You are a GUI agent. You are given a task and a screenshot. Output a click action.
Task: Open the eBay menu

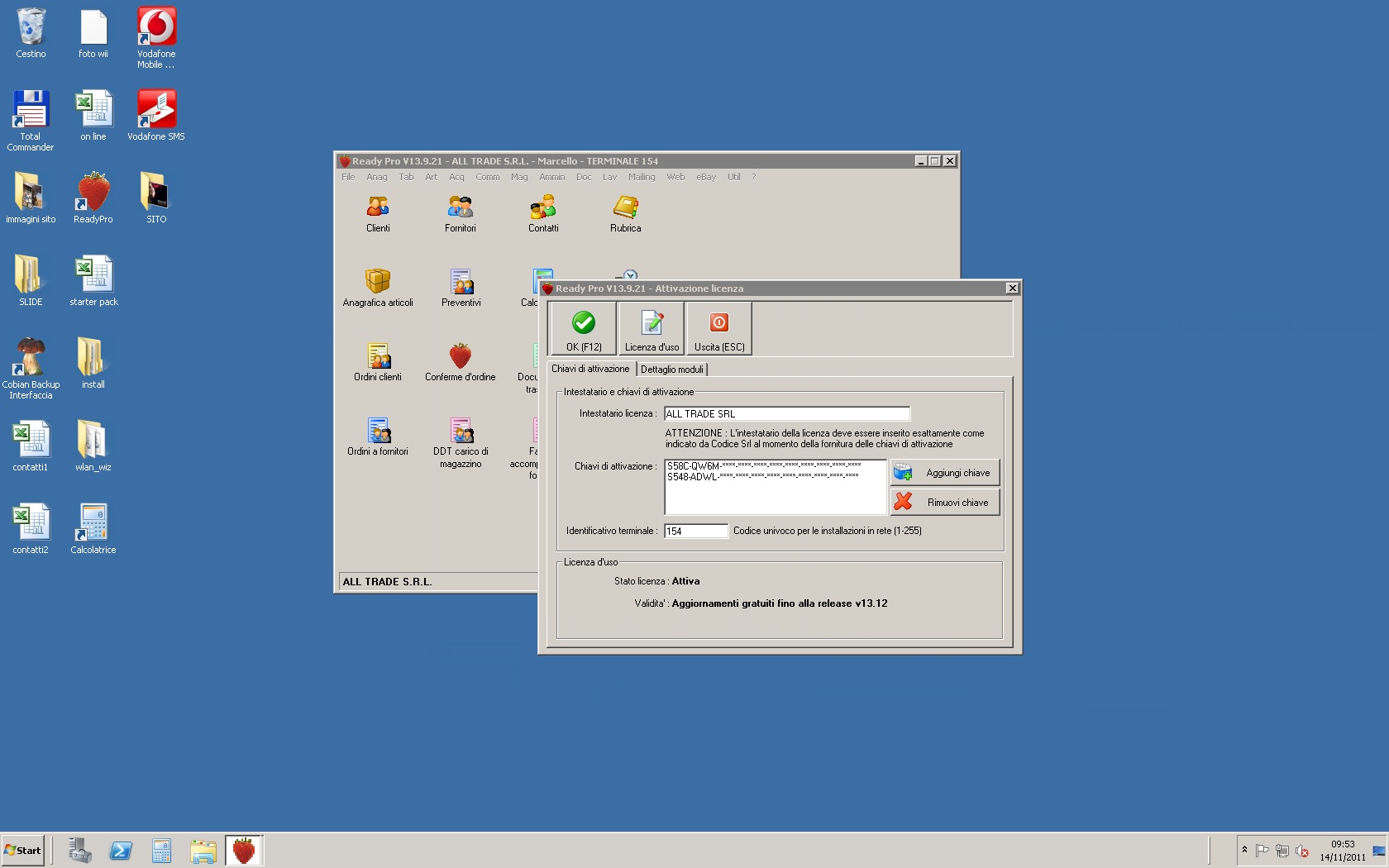(706, 177)
